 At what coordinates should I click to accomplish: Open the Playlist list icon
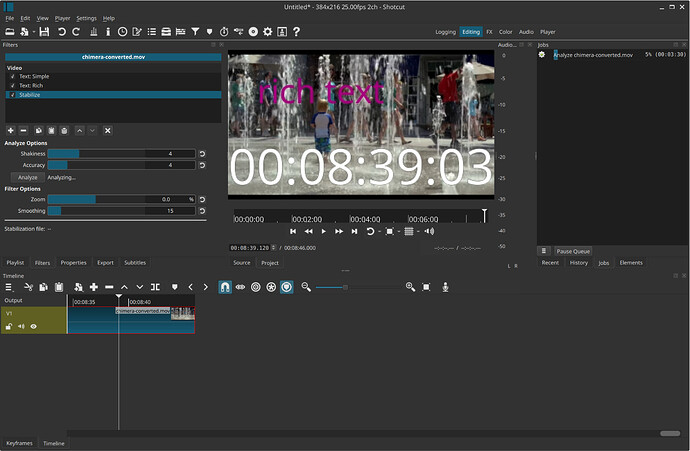pos(151,32)
